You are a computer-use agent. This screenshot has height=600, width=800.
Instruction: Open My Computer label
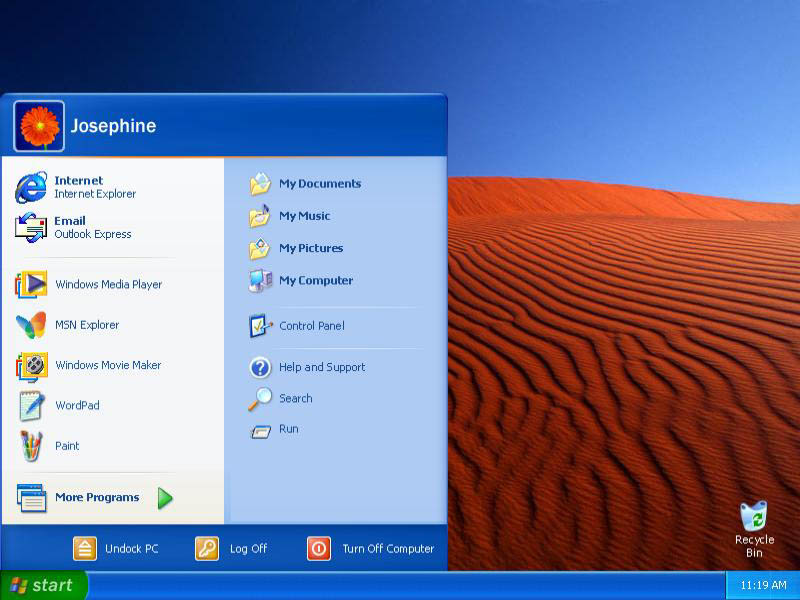[x=316, y=280]
